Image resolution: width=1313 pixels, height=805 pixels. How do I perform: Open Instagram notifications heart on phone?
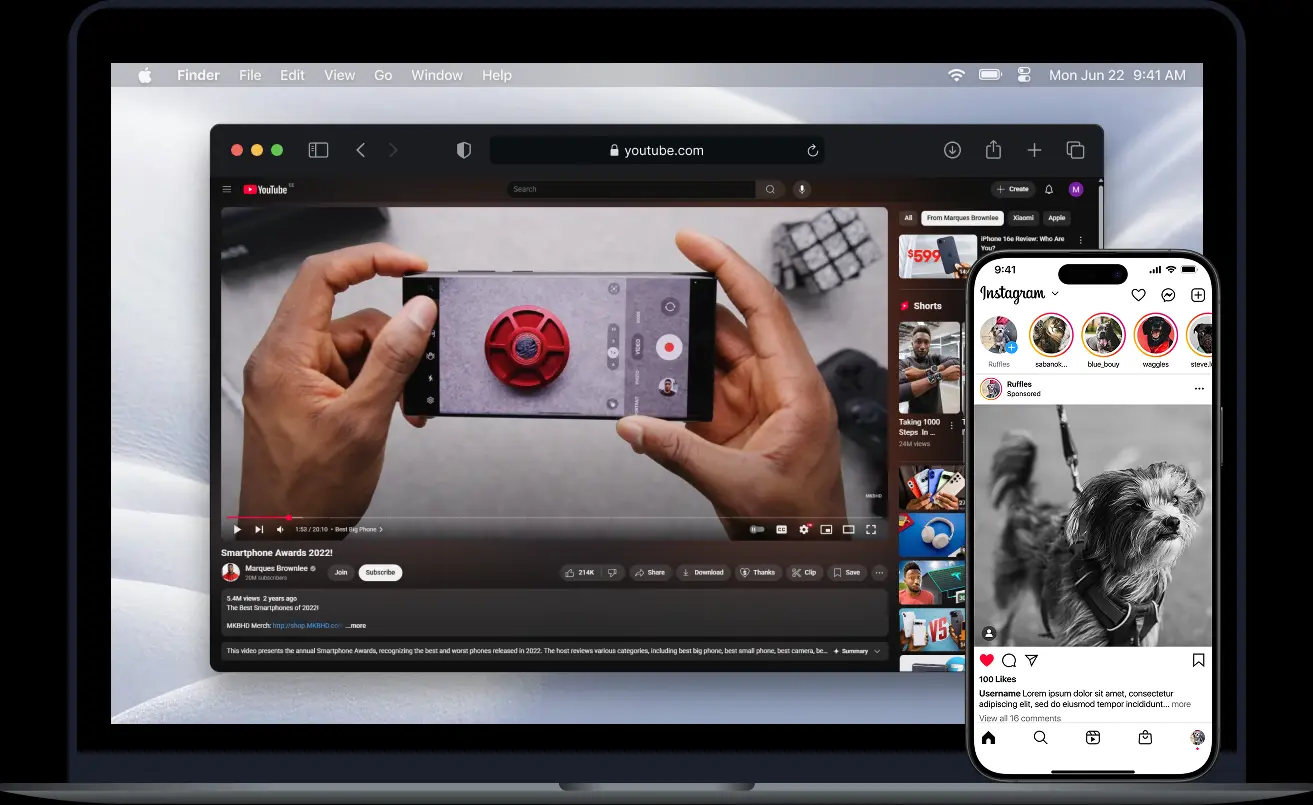click(1138, 295)
